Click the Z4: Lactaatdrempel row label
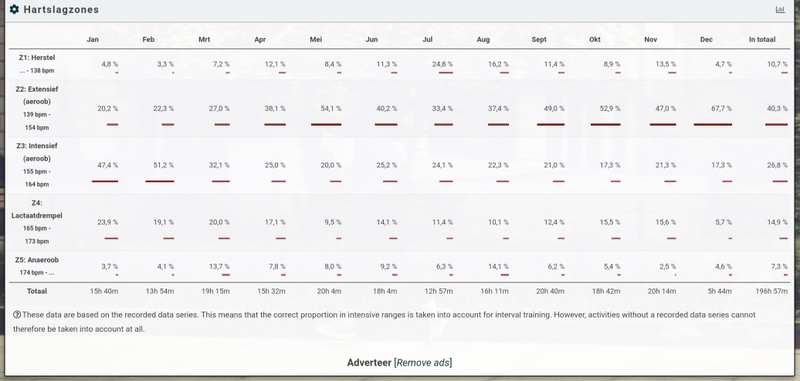Screen dimensions: 800x381 coord(37,209)
